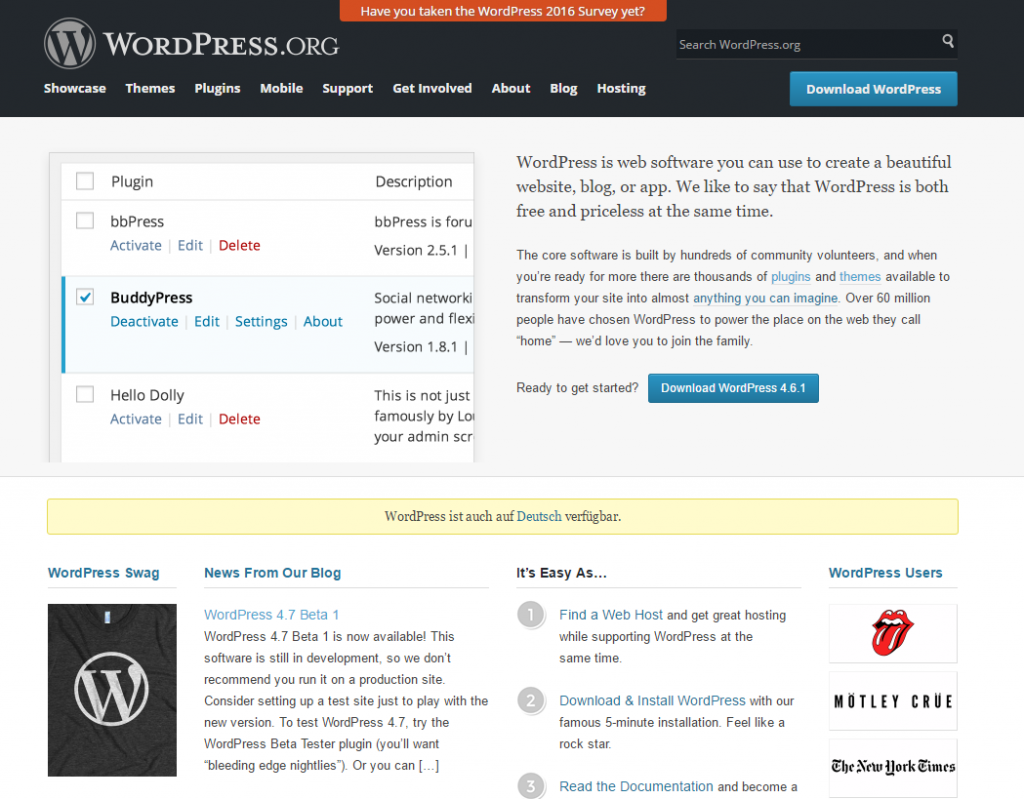This screenshot has height=799, width=1024.
Task: Click the BuddyPress plugin name
Action: (x=151, y=298)
